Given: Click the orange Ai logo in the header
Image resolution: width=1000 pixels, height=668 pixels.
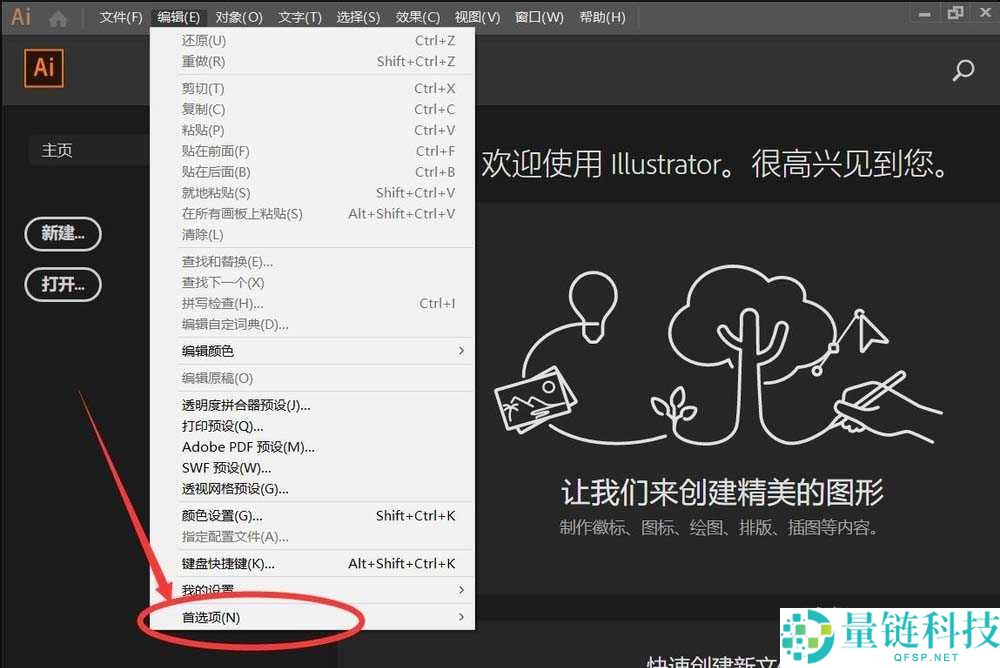Looking at the screenshot, I should (44, 68).
